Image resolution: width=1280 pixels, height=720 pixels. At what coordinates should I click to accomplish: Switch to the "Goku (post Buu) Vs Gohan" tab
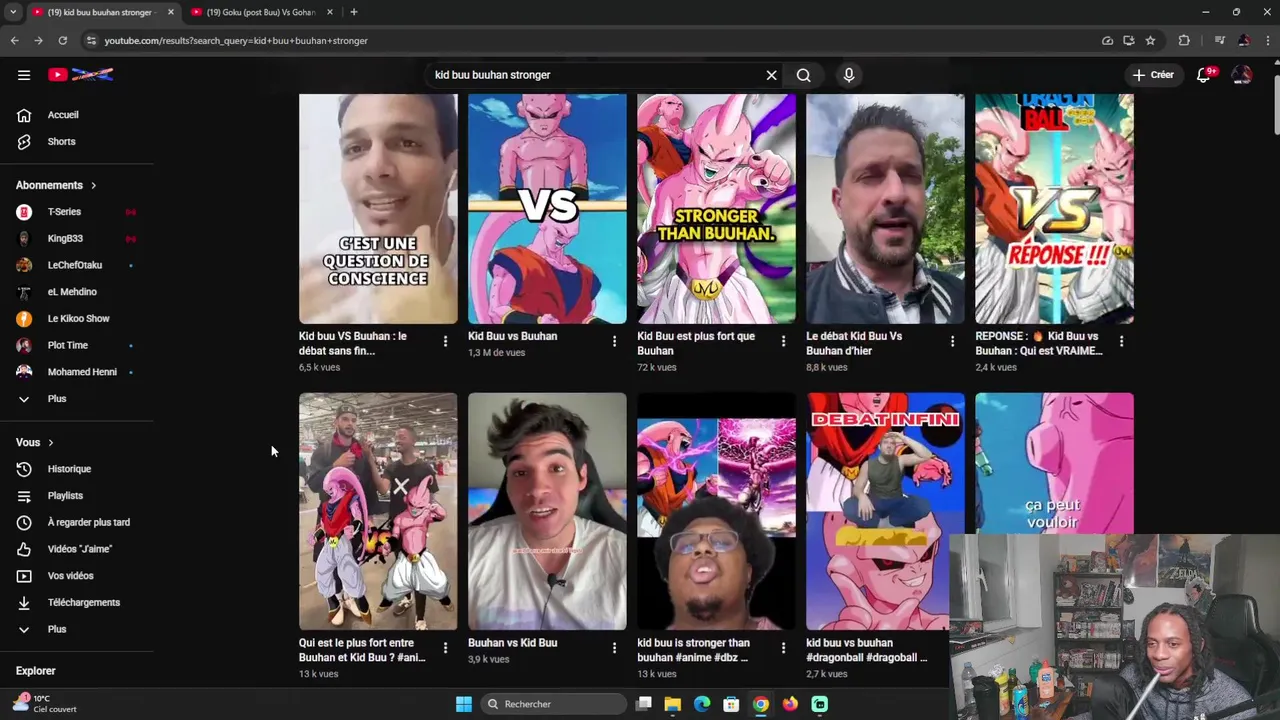260,12
